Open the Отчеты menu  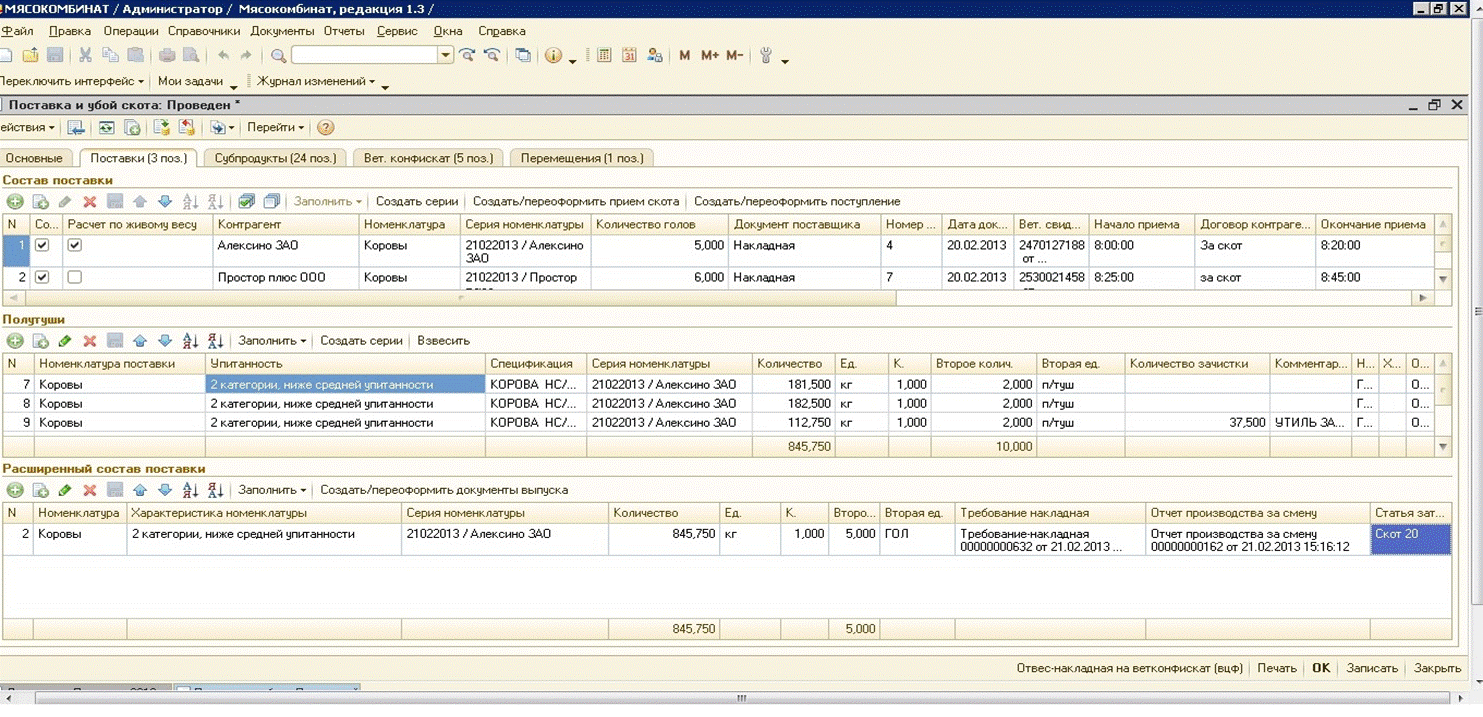344,31
